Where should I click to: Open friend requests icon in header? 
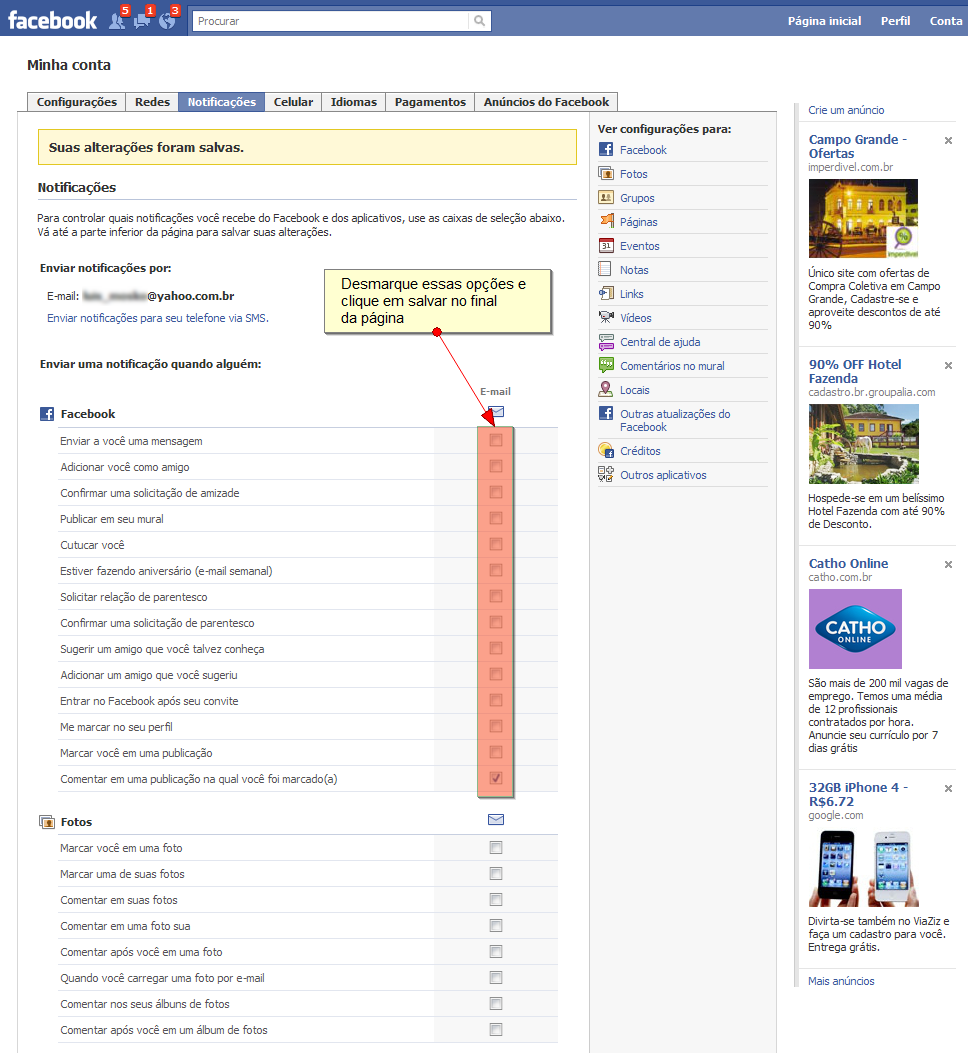118,21
